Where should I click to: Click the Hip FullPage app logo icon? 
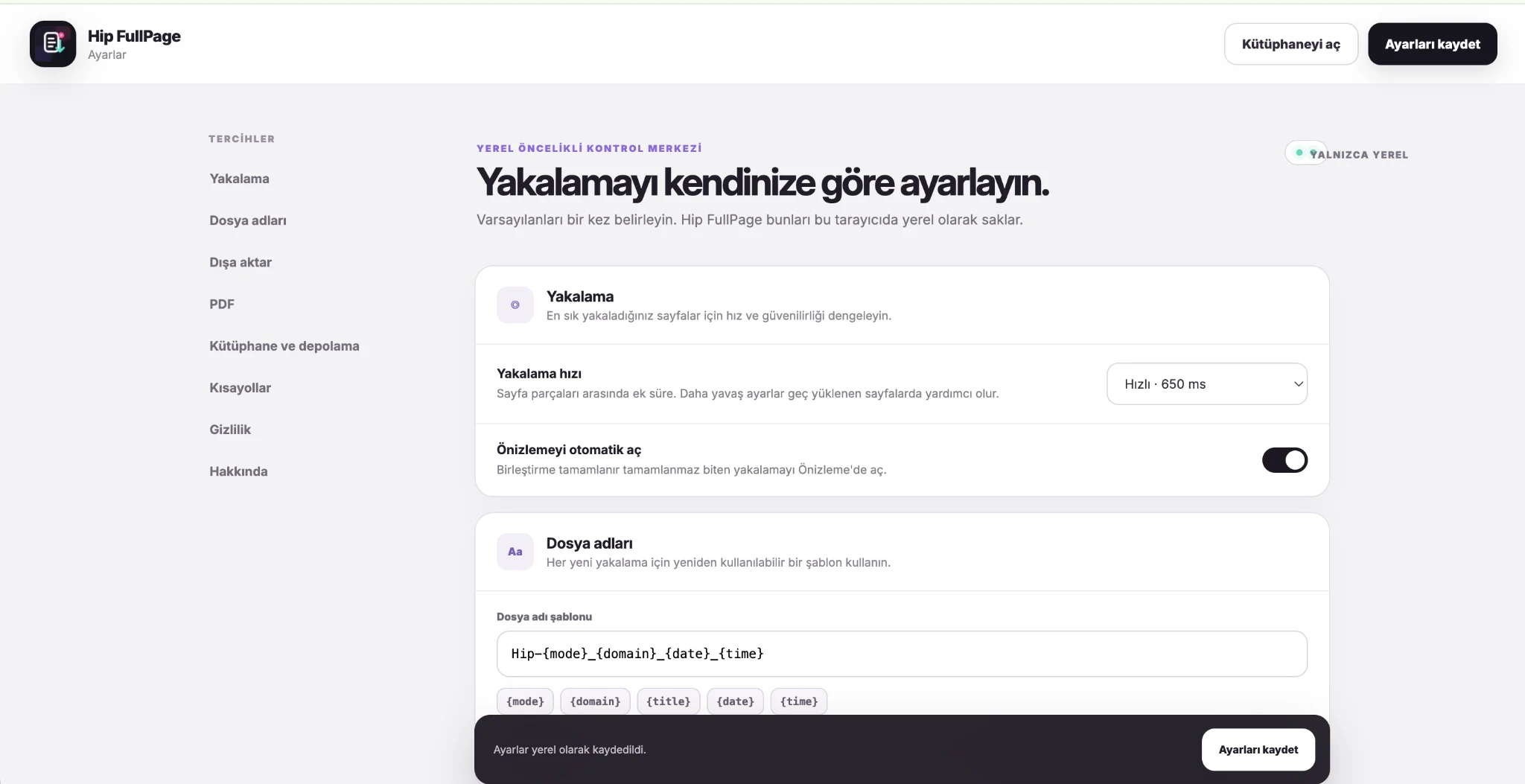pyautogui.click(x=53, y=44)
